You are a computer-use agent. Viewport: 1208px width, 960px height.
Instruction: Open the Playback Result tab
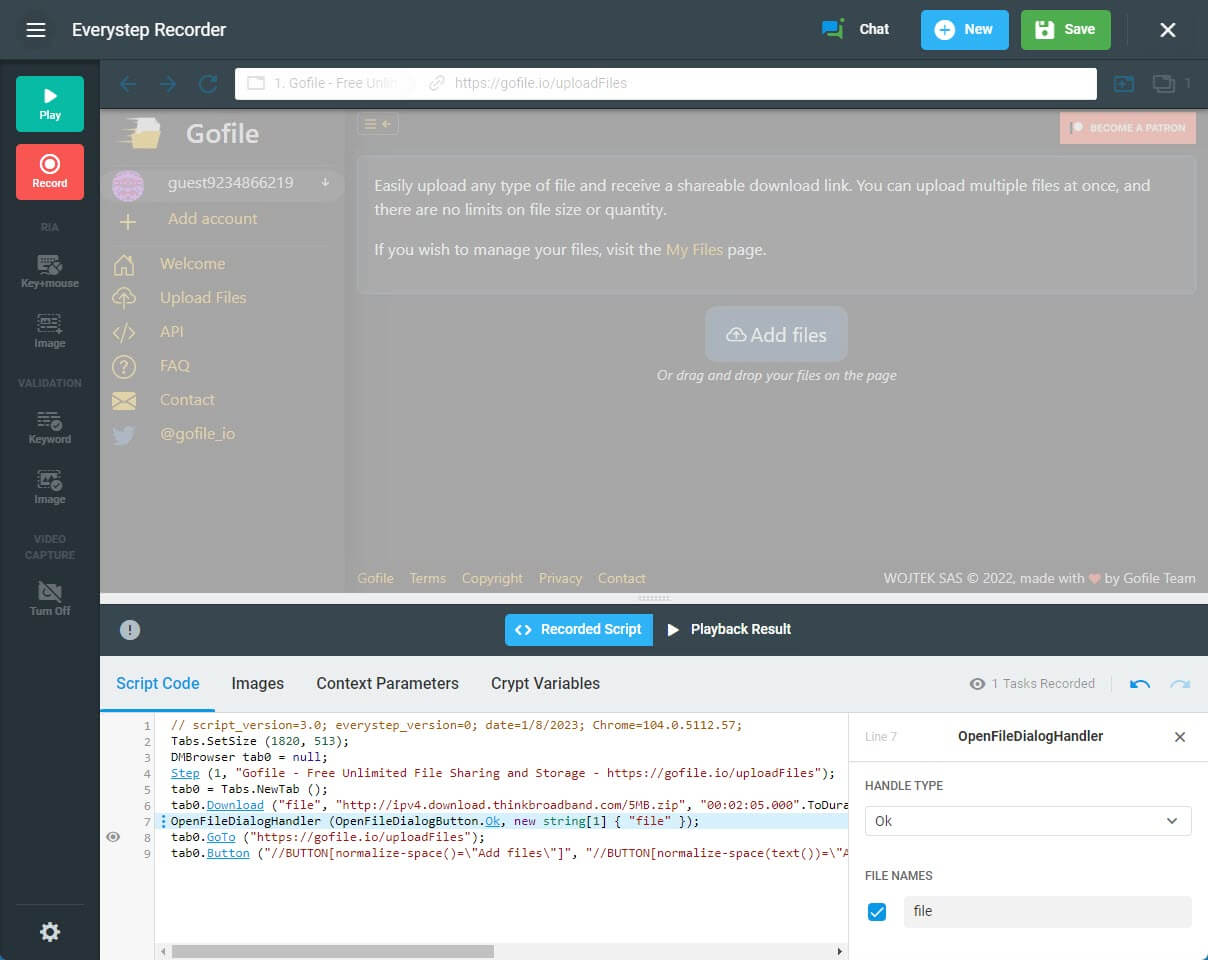[728, 629]
